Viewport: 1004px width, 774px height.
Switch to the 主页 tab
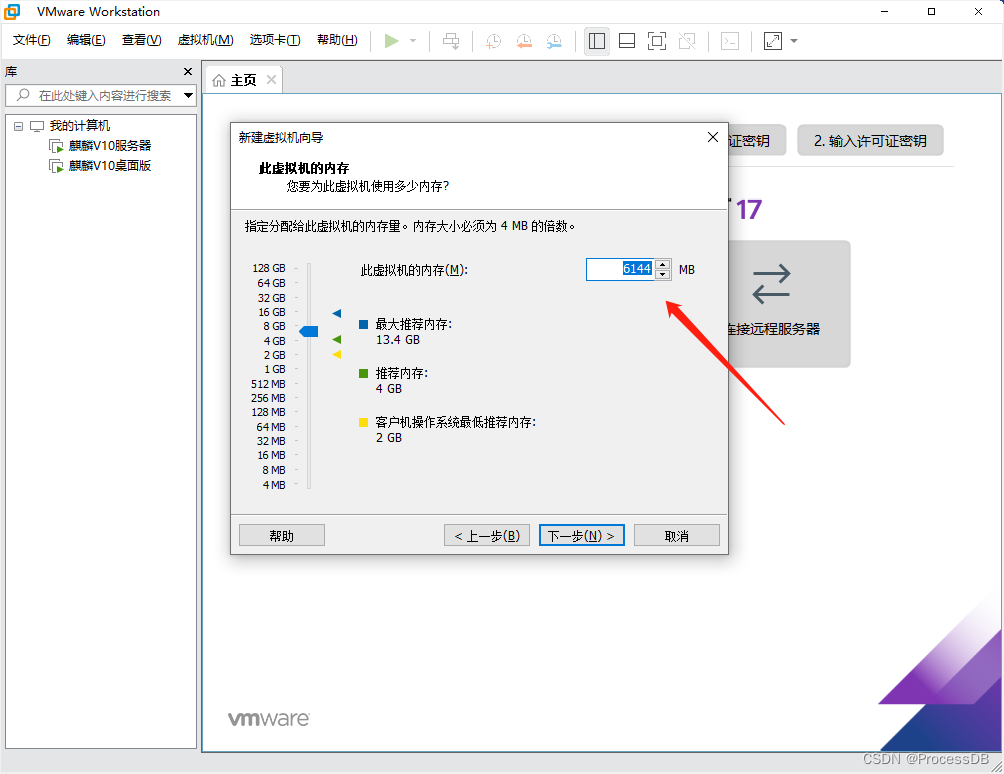[243, 80]
